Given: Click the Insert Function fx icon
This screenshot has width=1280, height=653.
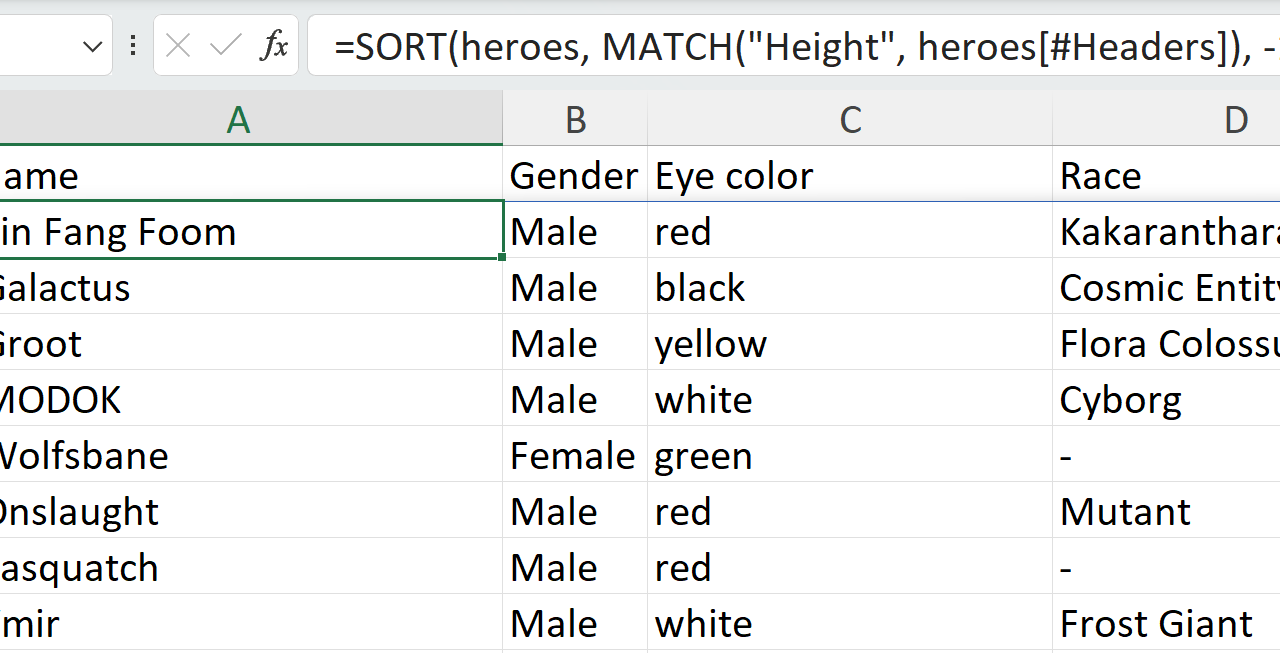Looking at the screenshot, I should coord(274,45).
